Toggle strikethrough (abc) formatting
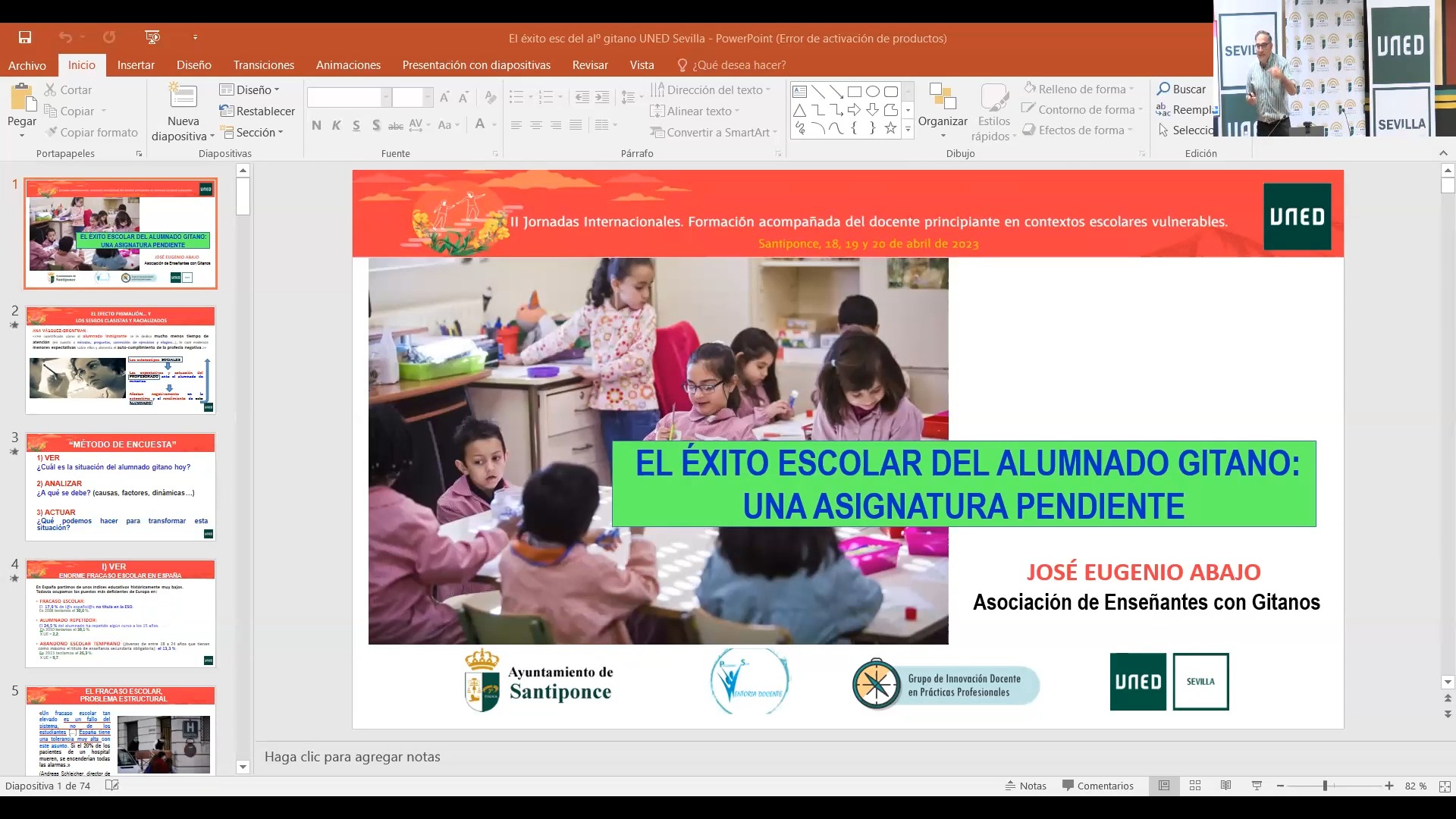1456x819 pixels. tap(396, 125)
